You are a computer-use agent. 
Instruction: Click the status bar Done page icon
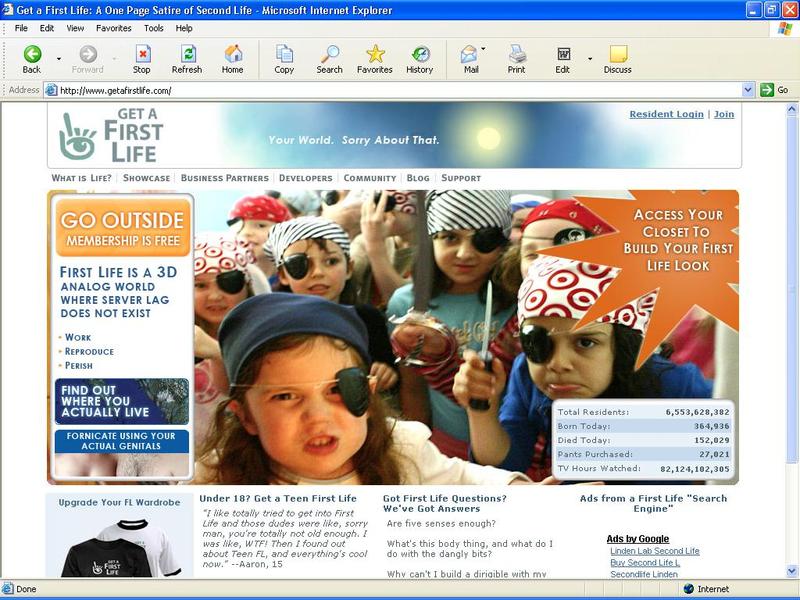click(x=8, y=589)
